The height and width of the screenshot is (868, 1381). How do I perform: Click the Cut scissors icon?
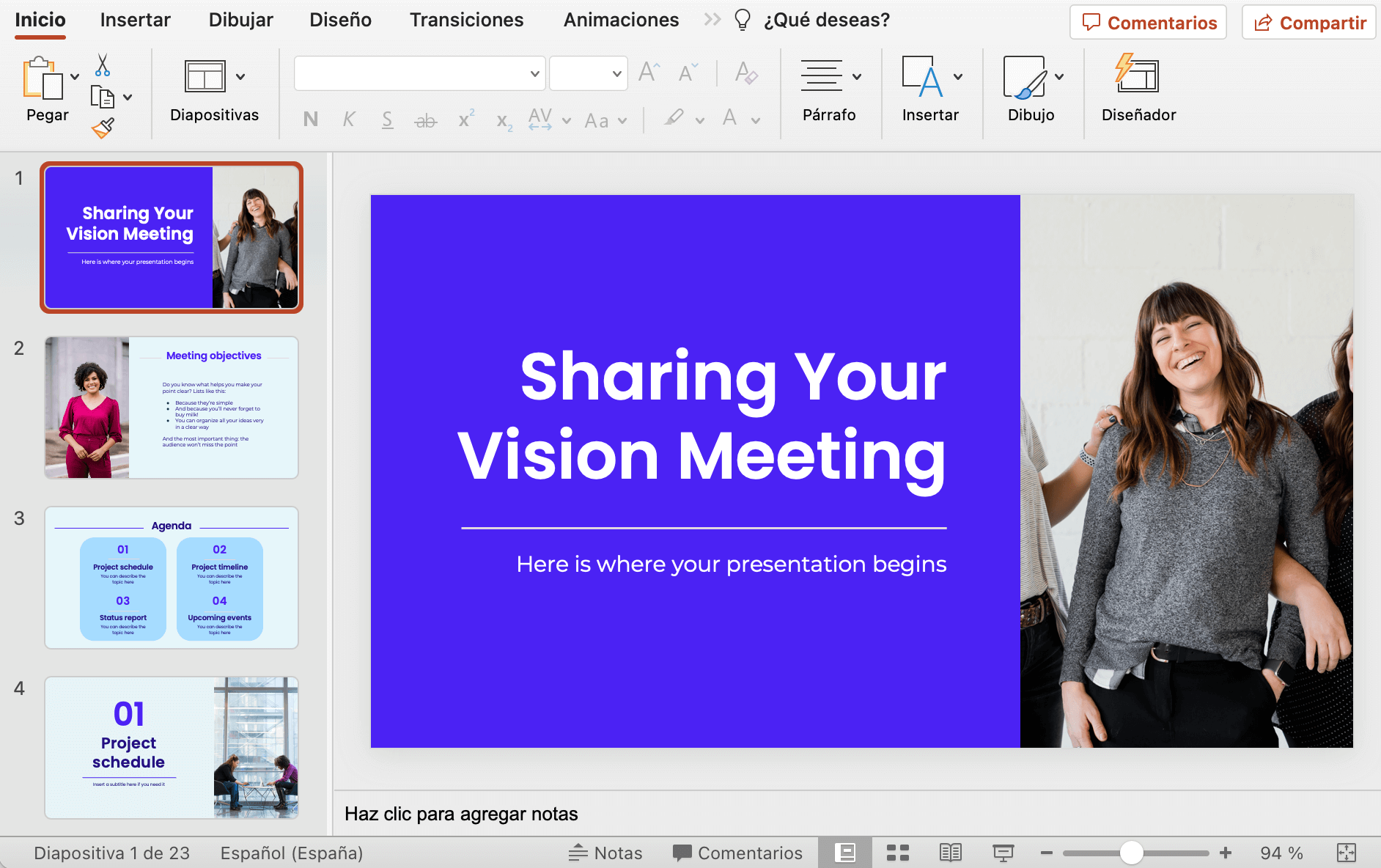click(103, 65)
